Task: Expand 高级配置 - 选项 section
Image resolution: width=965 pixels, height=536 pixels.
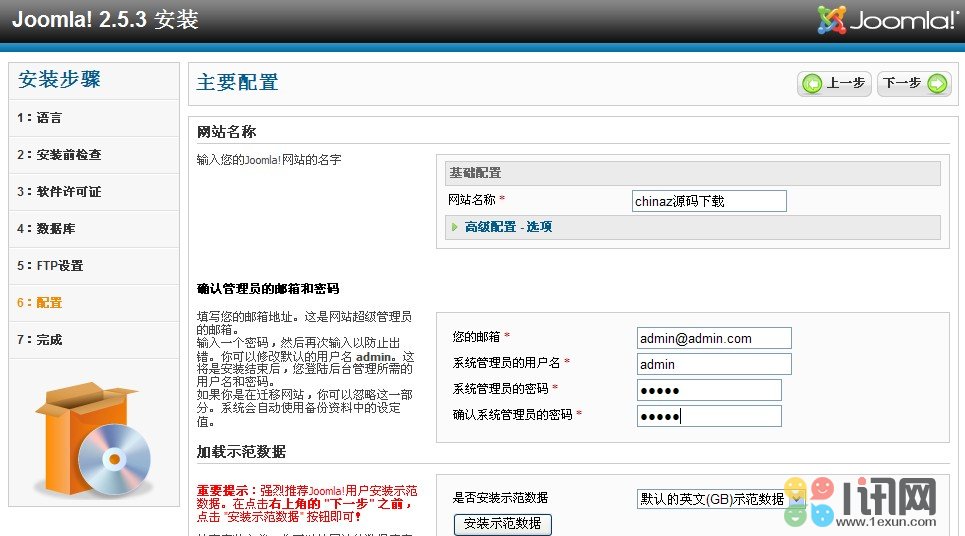Action: [x=508, y=227]
